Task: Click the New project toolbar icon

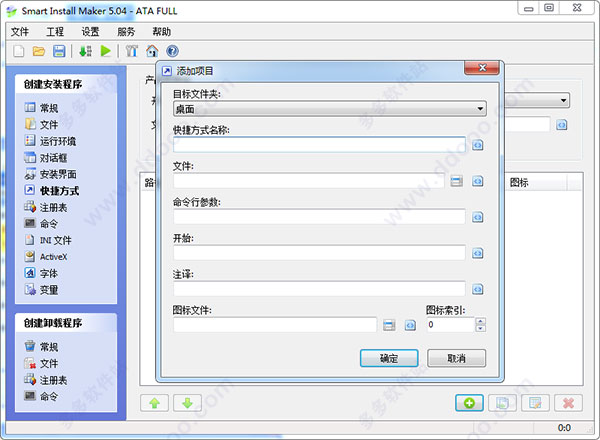Action: [18, 51]
